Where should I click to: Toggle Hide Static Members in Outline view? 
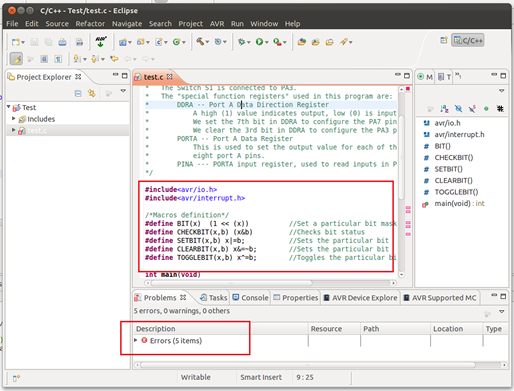click(472, 108)
